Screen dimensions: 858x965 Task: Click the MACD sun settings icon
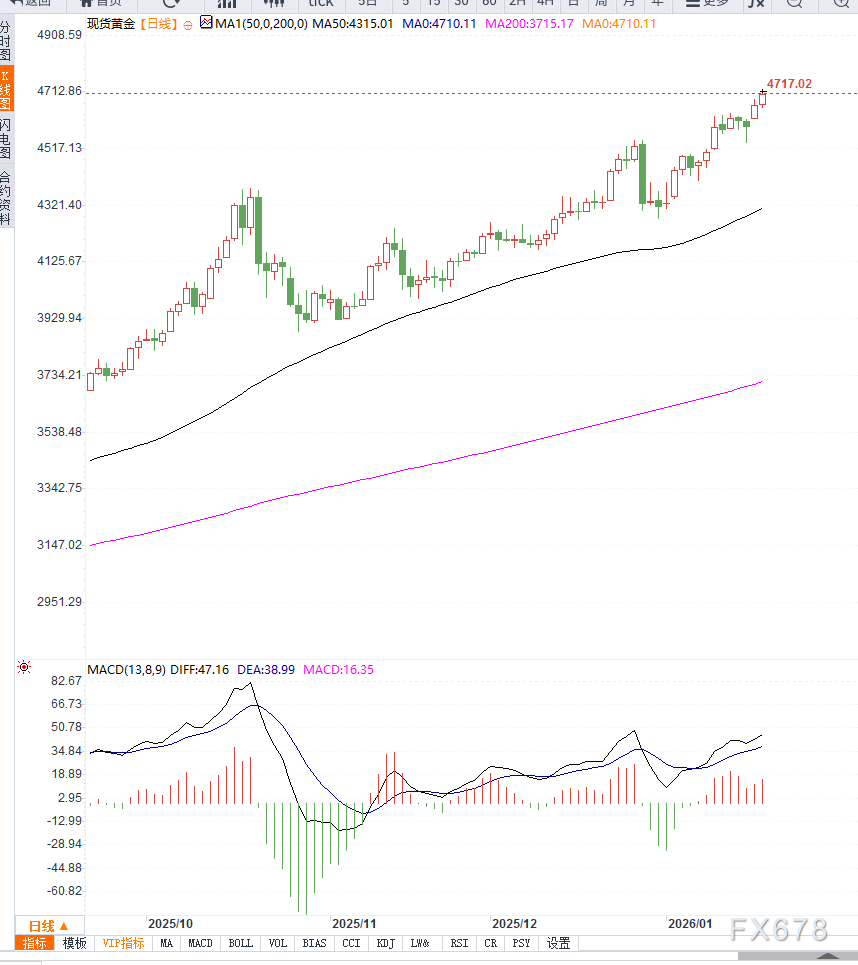coord(25,667)
